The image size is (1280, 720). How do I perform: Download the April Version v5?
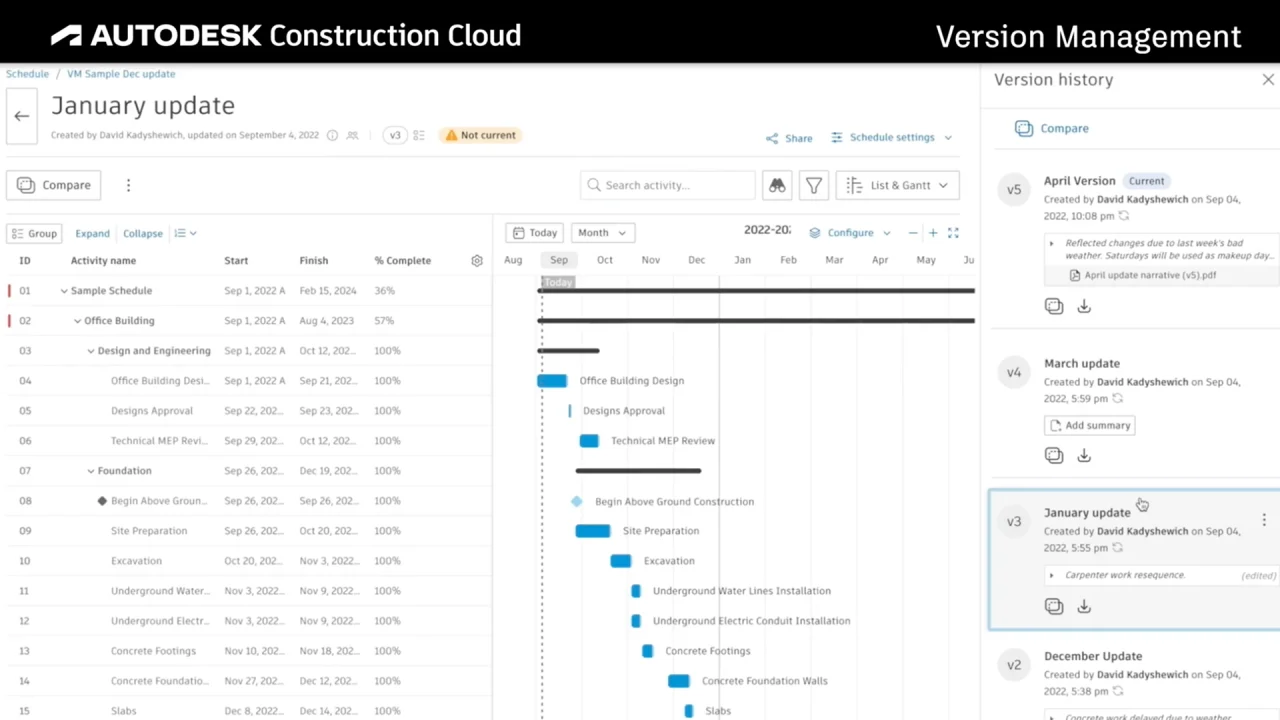[1084, 307]
